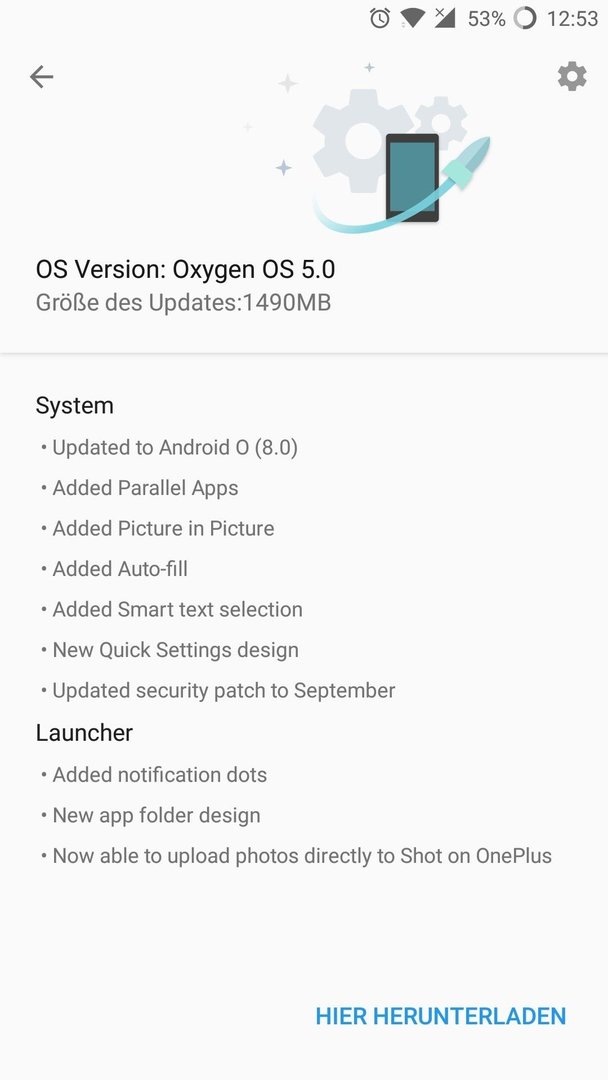Open update settings gear icon
608x1080 pixels.
572,76
